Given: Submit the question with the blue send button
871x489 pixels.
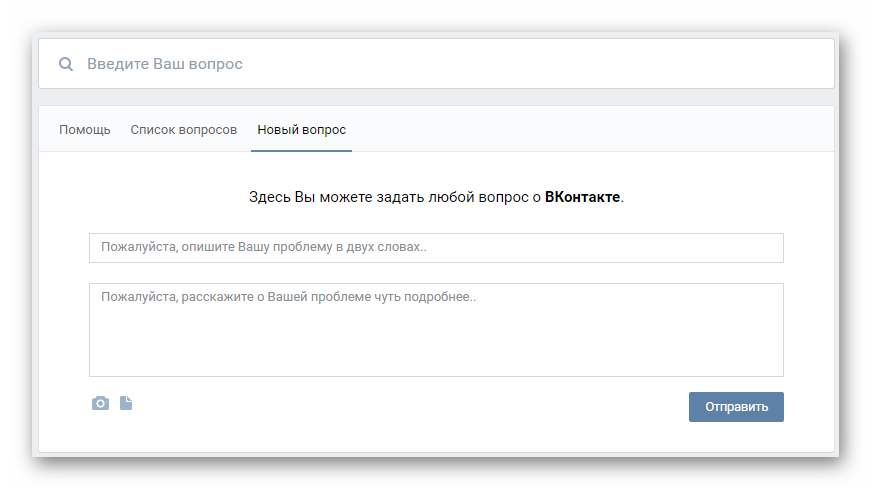Looking at the screenshot, I should (x=736, y=407).
